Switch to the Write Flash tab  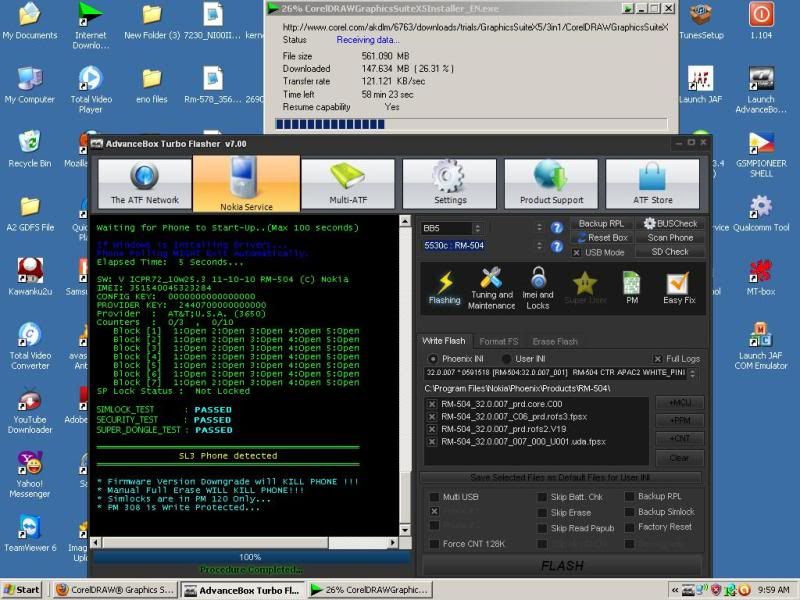pyautogui.click(x=443, y=341)
